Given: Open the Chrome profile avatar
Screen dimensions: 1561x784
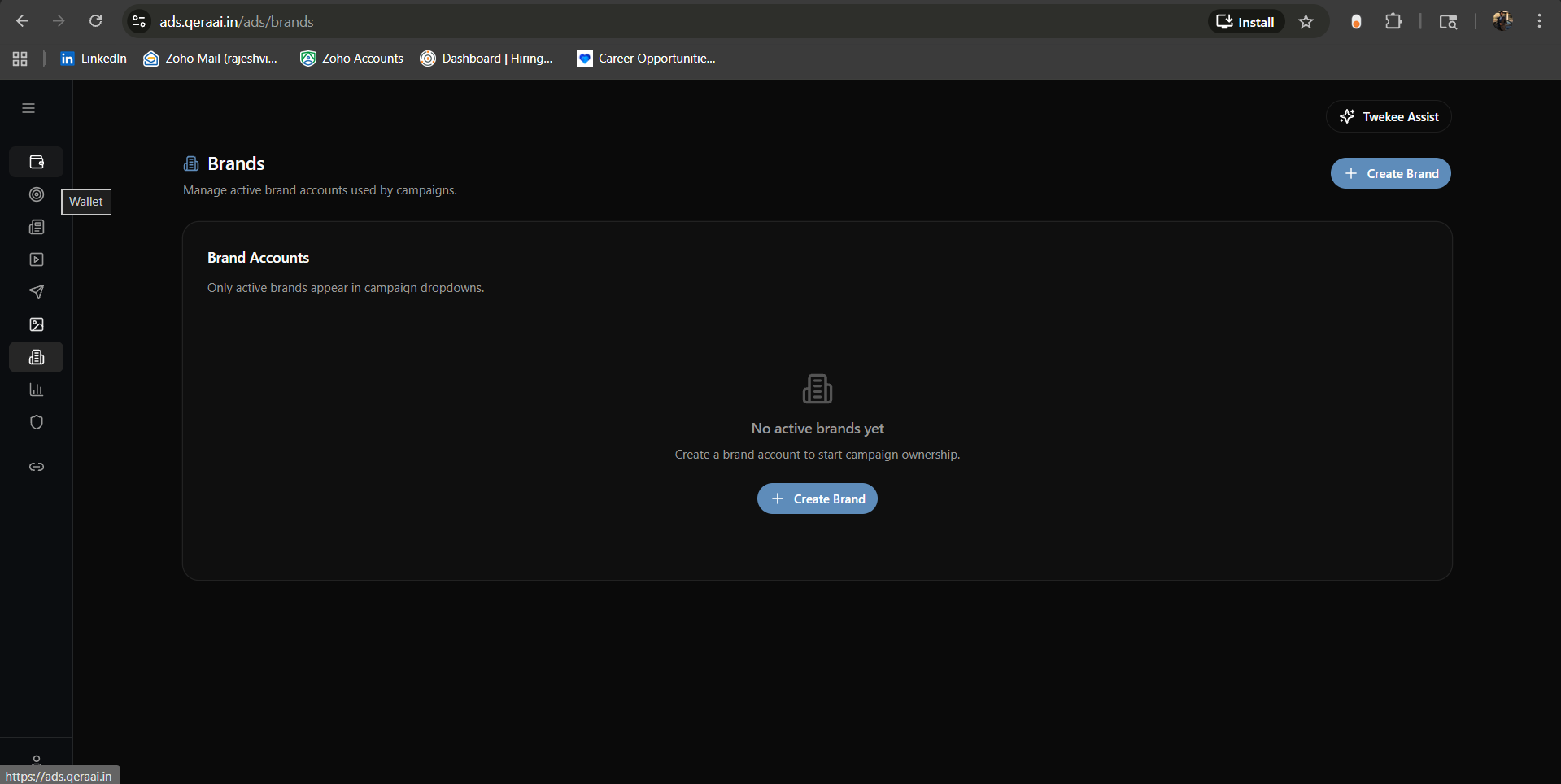Looking at the screenshot, I should pos(1502,21).
